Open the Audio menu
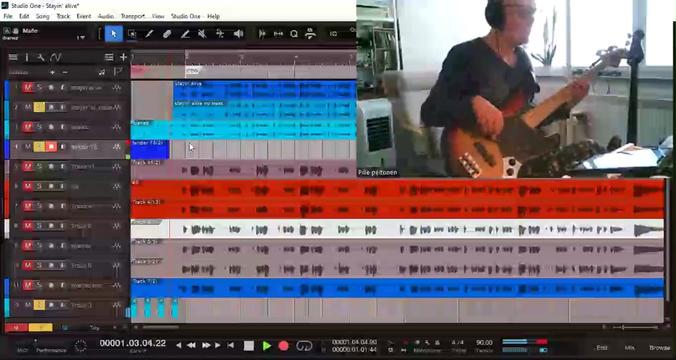 coord(106,16)
